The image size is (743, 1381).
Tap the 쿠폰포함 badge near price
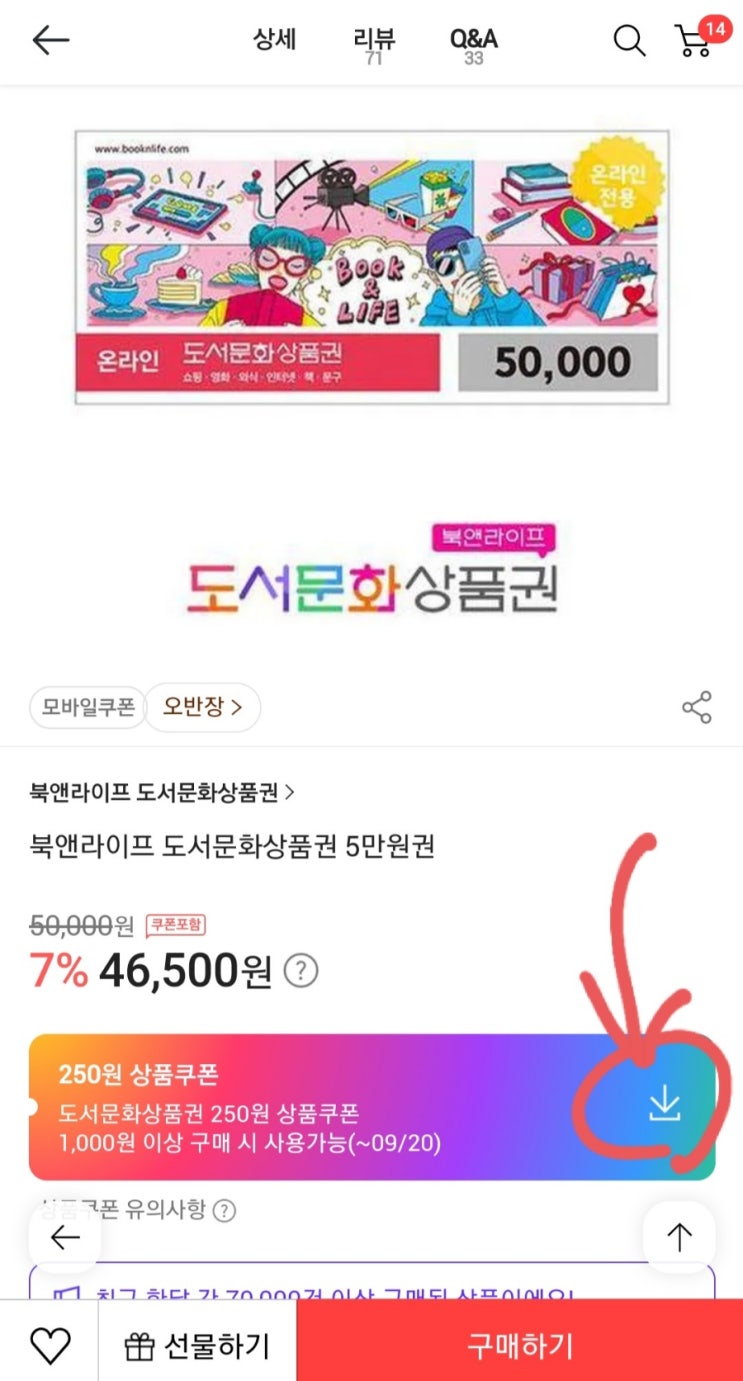[176, 925]
